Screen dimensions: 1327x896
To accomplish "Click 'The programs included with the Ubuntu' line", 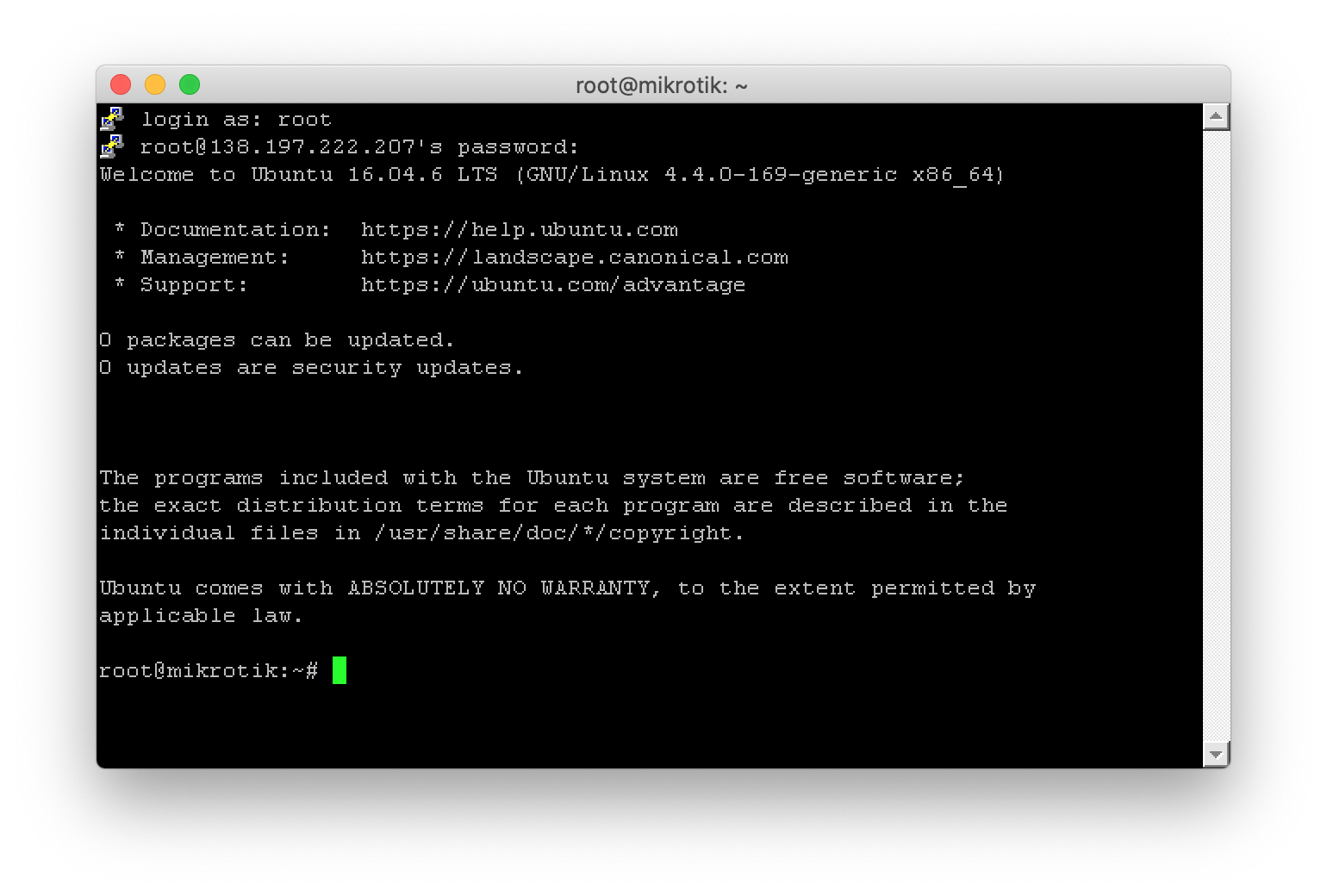I will (x=532, y=478).
